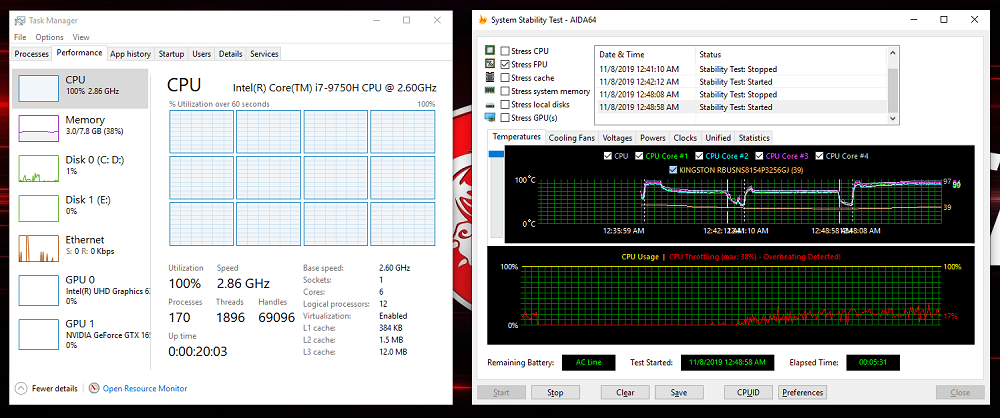Click the Stress GPU(s) monitor icon

pos(490,118)
